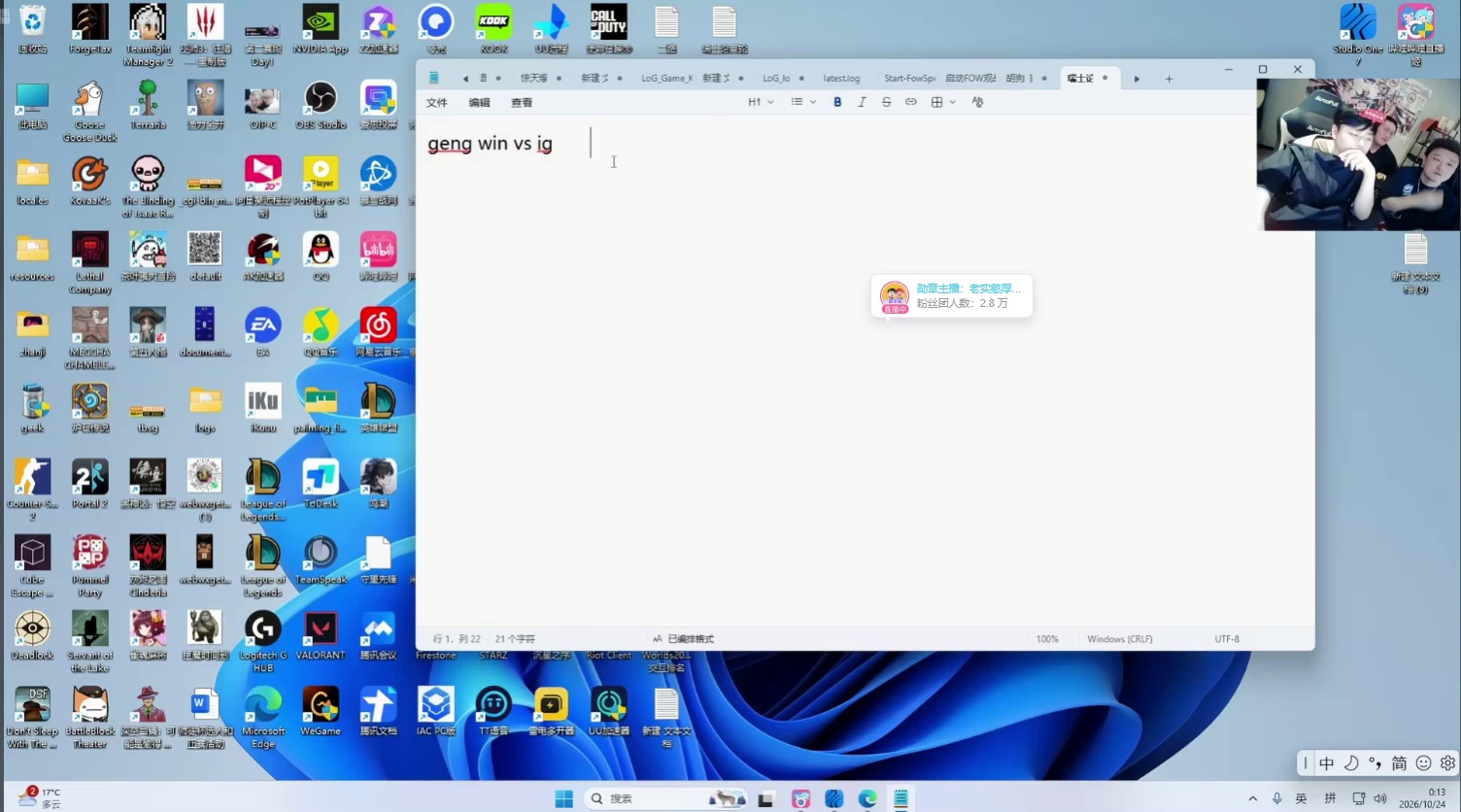Open OBS Studio desktop icon
1461x812 pixels.
click(x=321, y=106)
